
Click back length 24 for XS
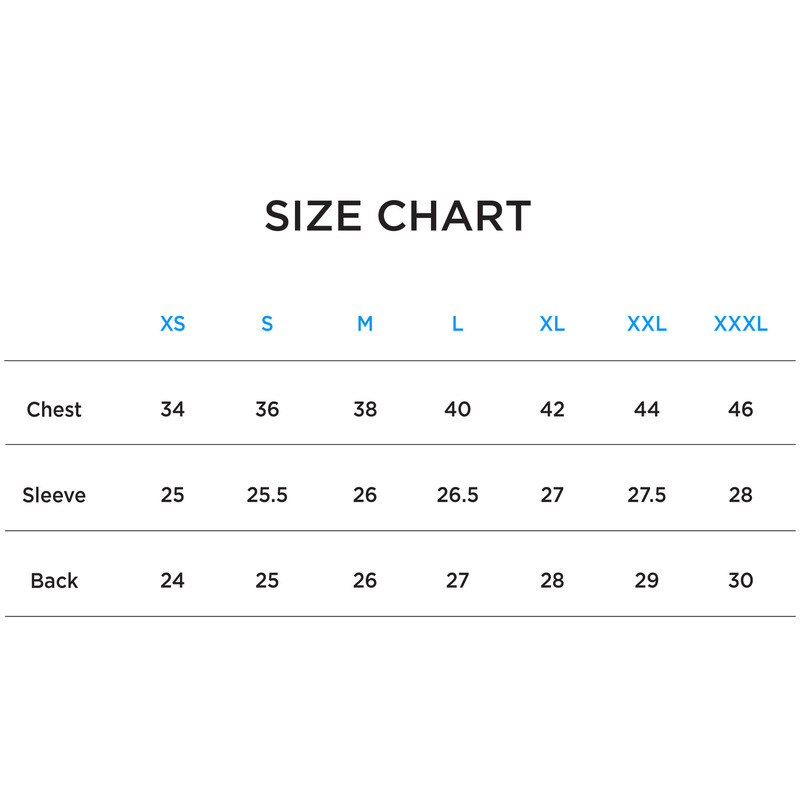[x=173, y=580]
